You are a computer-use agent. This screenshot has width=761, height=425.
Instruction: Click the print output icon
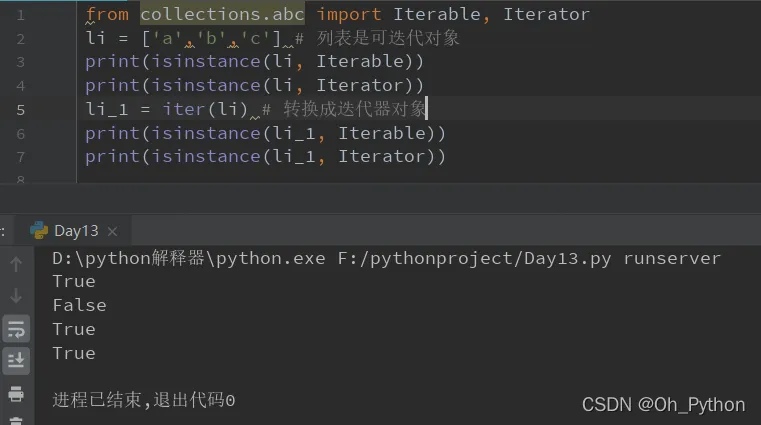[16, 393]
